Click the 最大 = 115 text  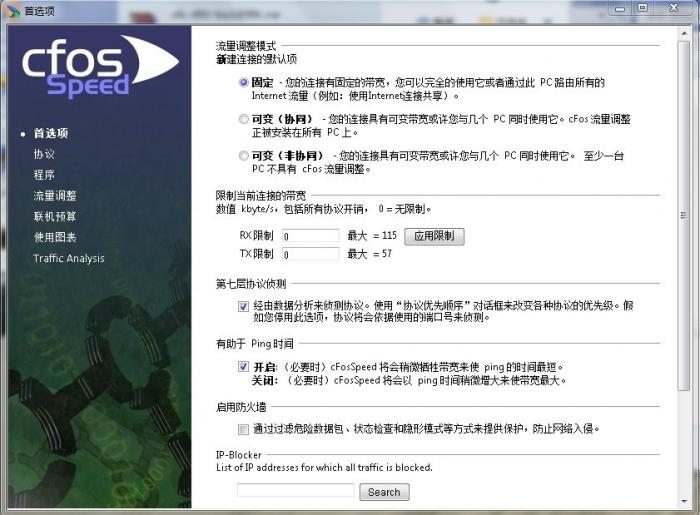372,236
